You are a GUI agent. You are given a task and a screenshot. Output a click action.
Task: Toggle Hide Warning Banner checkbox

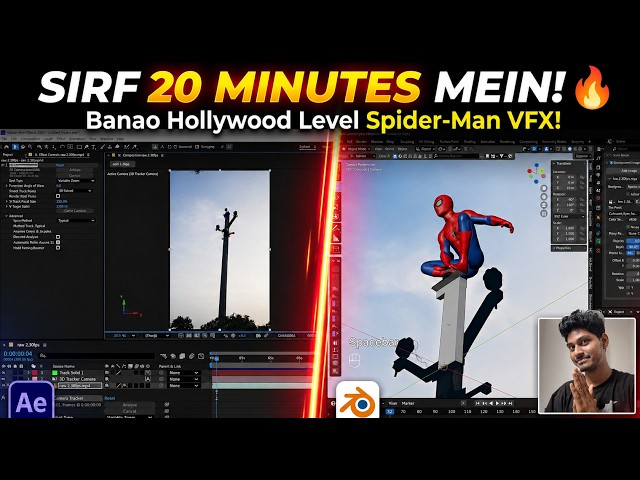58,247
